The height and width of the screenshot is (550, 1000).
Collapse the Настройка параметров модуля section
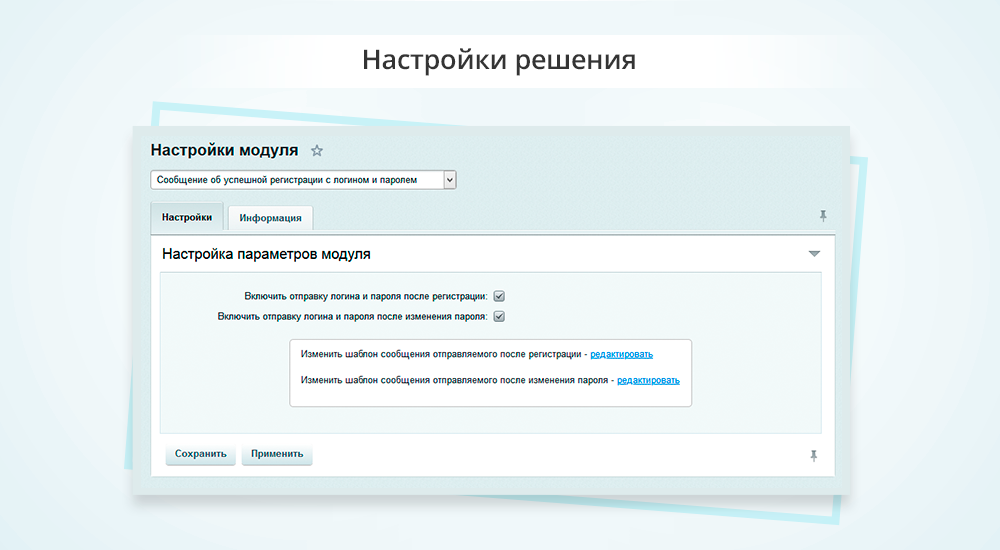814,254
